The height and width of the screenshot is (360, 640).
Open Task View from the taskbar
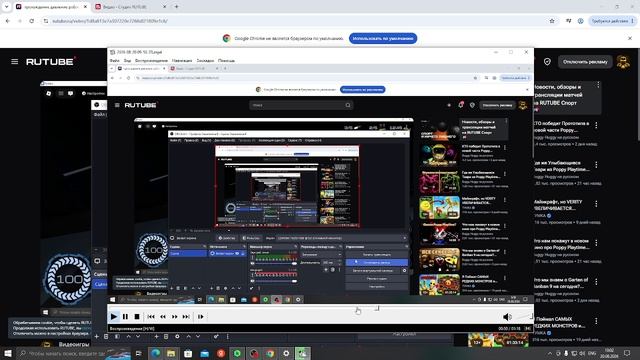click(x=139, y=353)
